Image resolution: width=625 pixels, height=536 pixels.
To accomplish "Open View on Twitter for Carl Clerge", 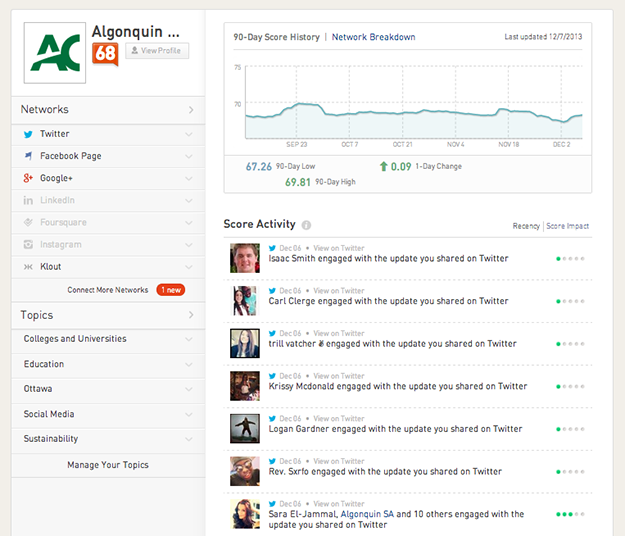I will [x=338, y=291].
